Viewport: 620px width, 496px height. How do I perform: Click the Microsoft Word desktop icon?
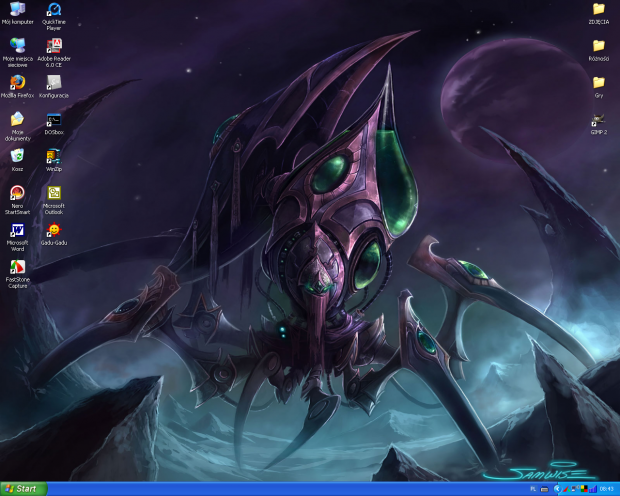17,237
